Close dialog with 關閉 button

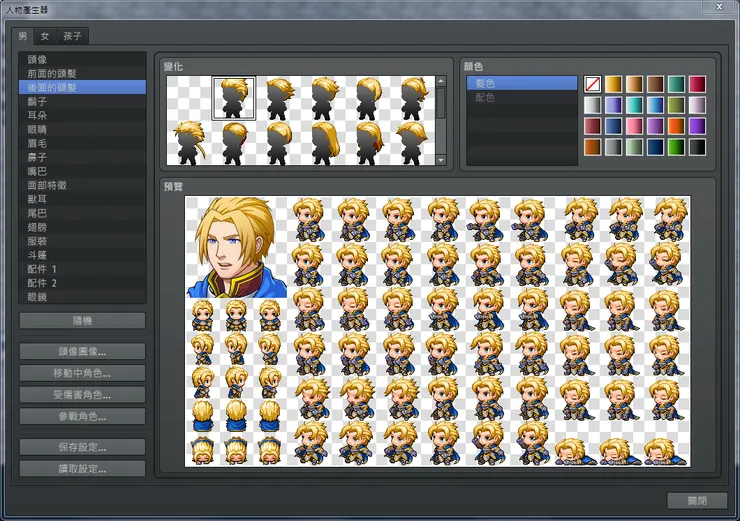coord(697,501)
